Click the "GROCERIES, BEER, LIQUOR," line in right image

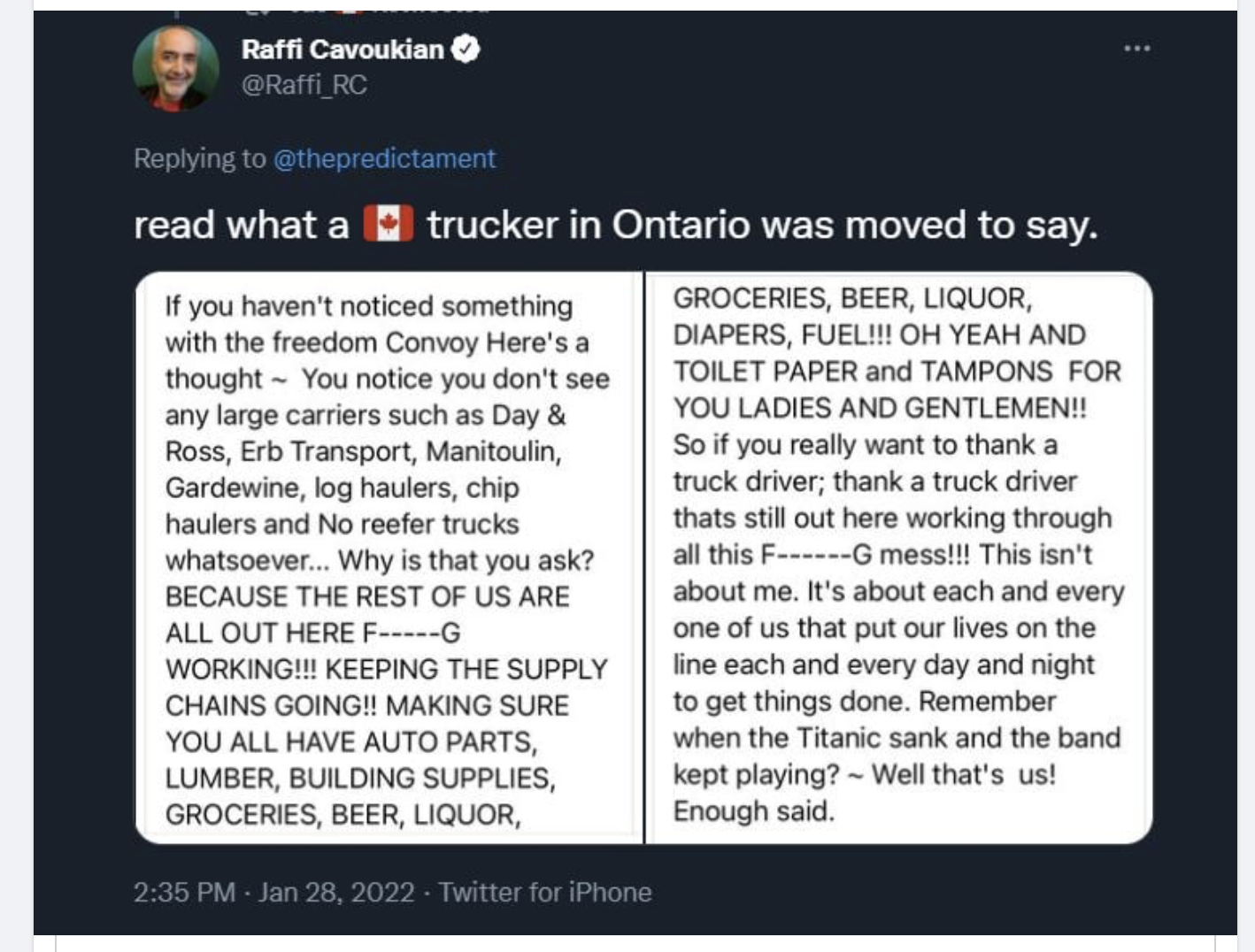click(852, 298)
